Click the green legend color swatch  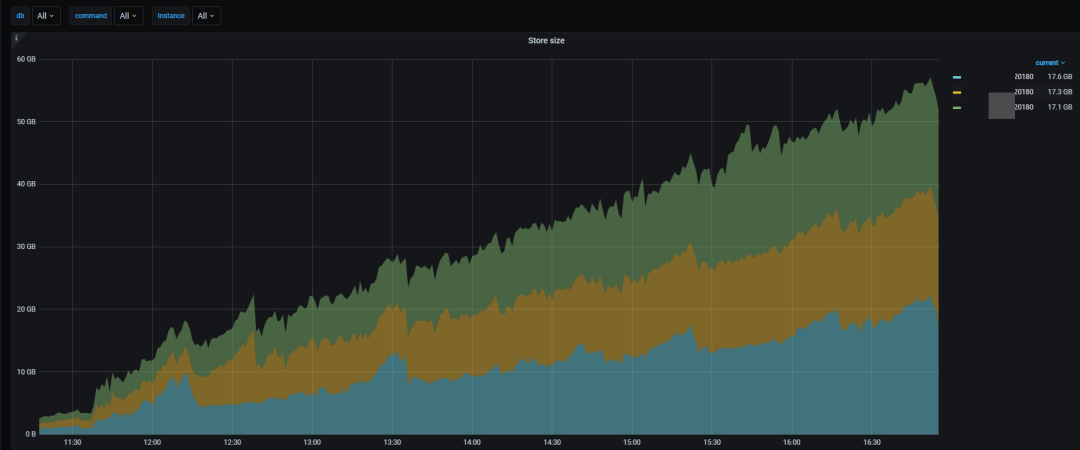(957, 108)
